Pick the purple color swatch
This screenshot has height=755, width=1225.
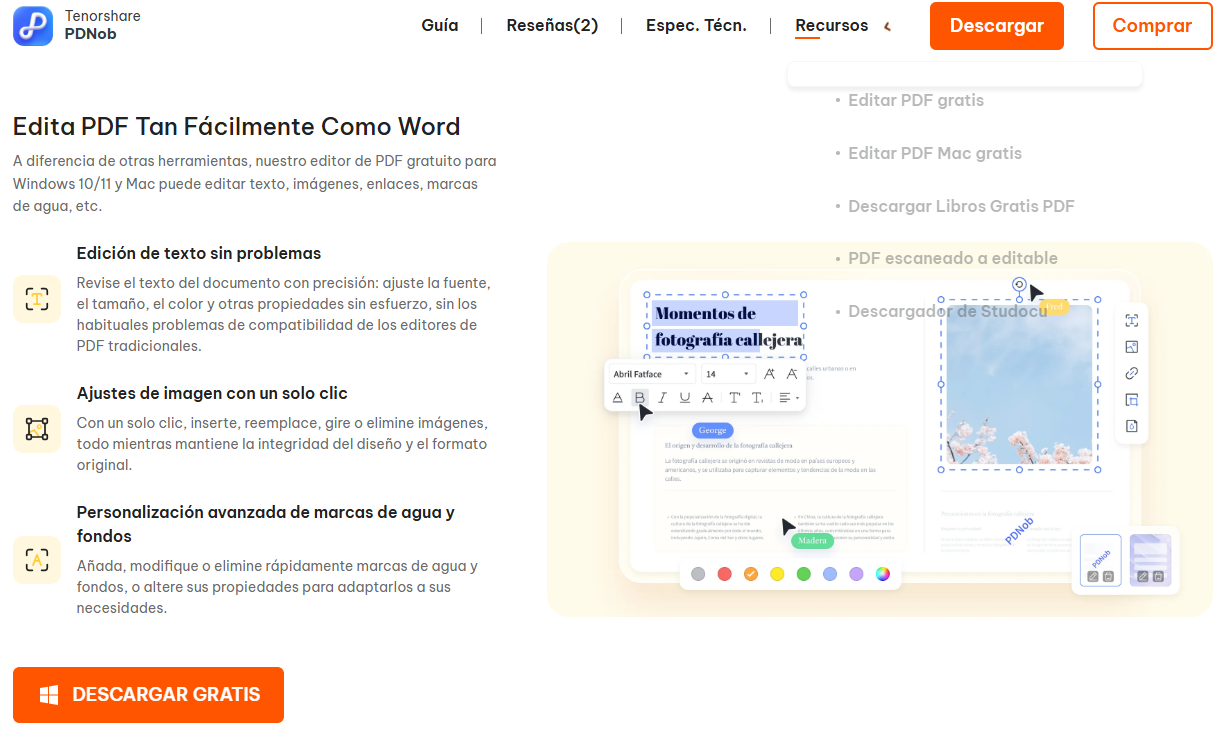856,574
